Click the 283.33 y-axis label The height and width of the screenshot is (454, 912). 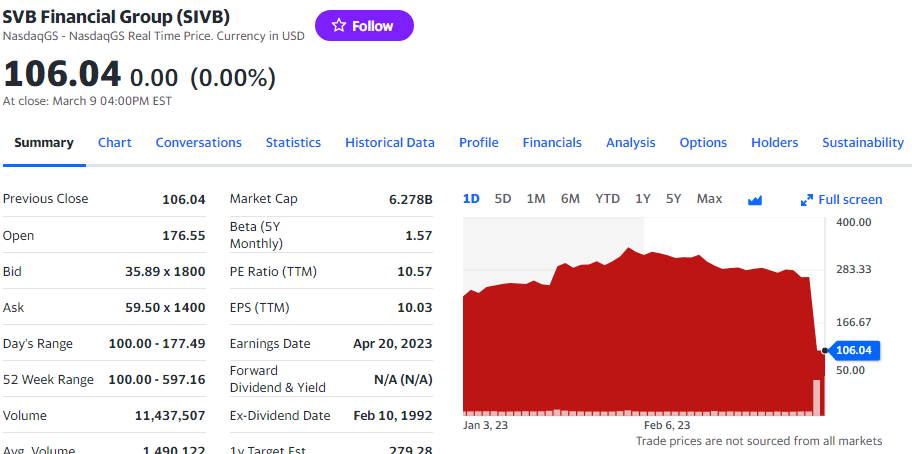coord(854,269)
